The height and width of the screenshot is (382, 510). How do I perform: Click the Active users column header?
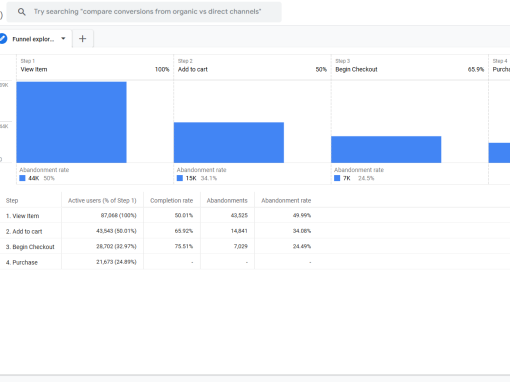pos(102,201)
